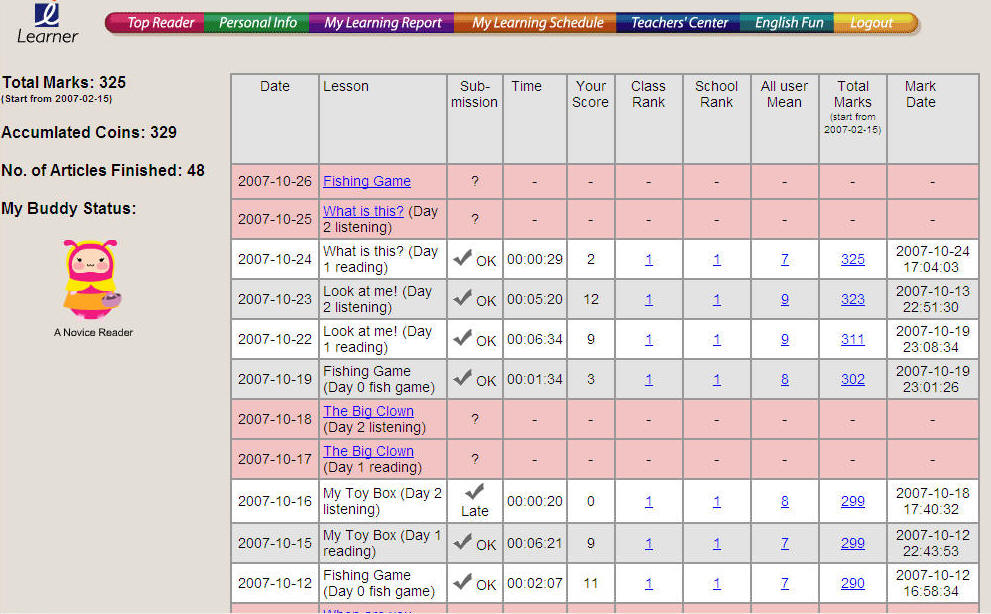Screen dimensions: 991x614
Task: Go to My Learning Report
Action: [383, 23]
